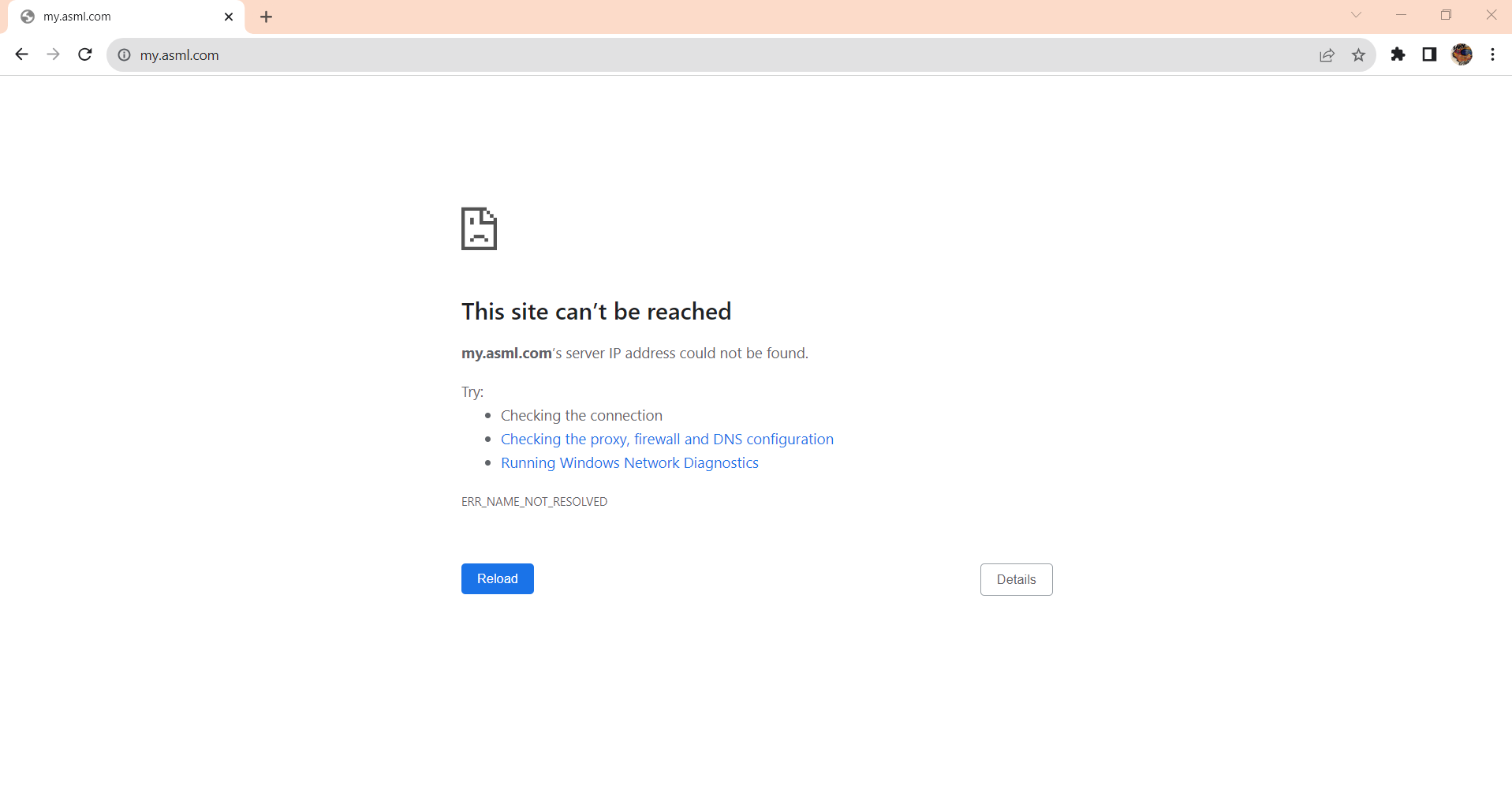Click the sad document error graphic

point(479,228)
